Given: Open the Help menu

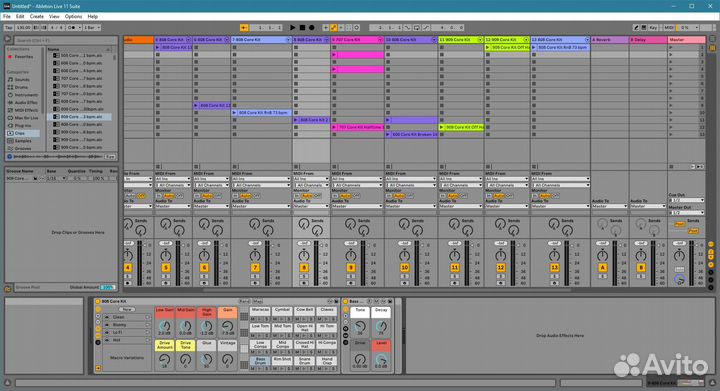Looking at the screenshot, I should (x=92, y=16).
